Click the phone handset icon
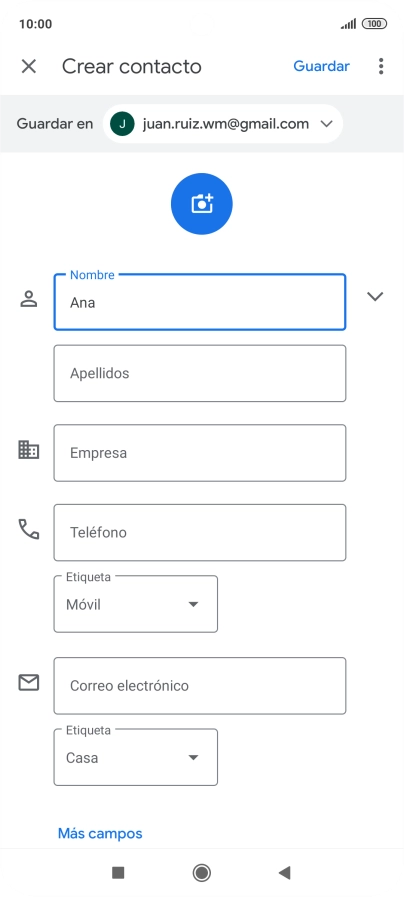The width and height of the screenshot is (404, 897). coord(29,530)
